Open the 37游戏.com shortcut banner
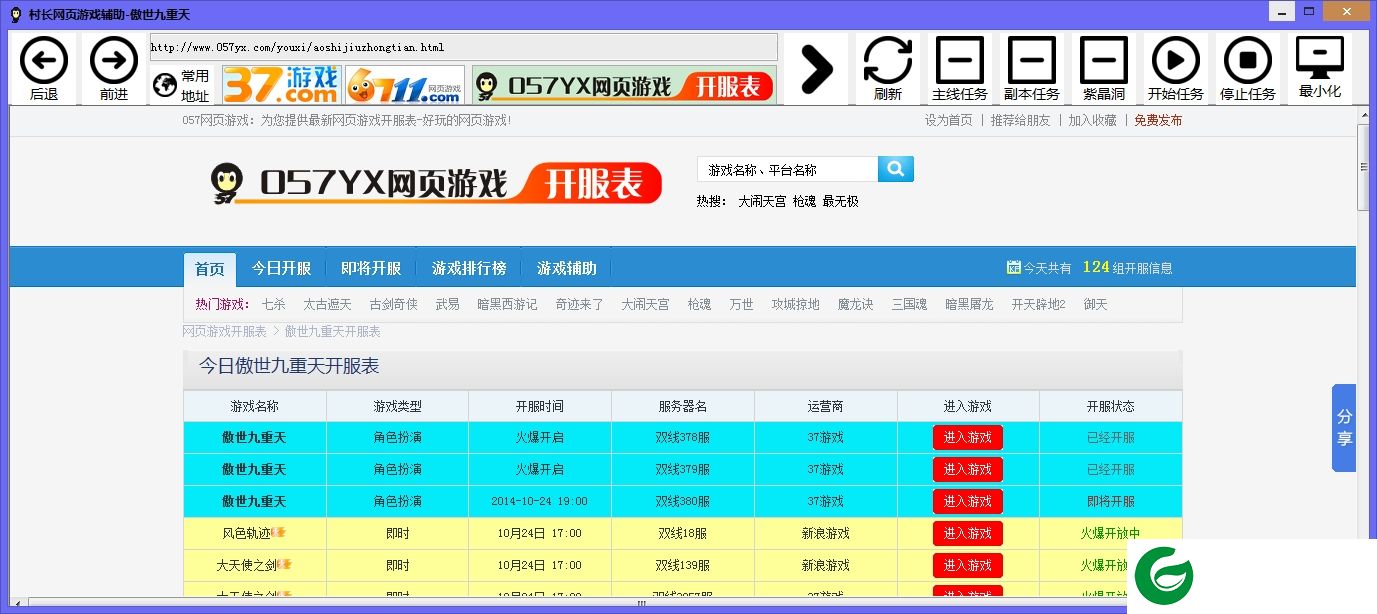The width and height of the screenshot is (1377, 614). click(281, 85)
